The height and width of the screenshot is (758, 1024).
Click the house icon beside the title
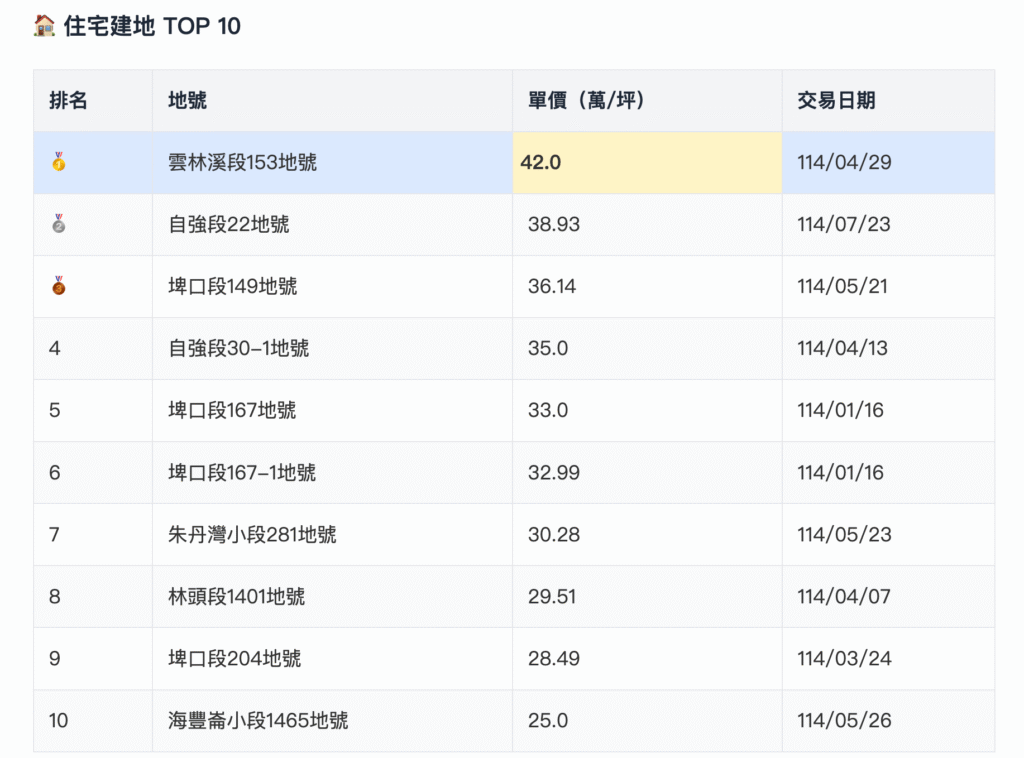pyautogui.click(x=41, y=25)
